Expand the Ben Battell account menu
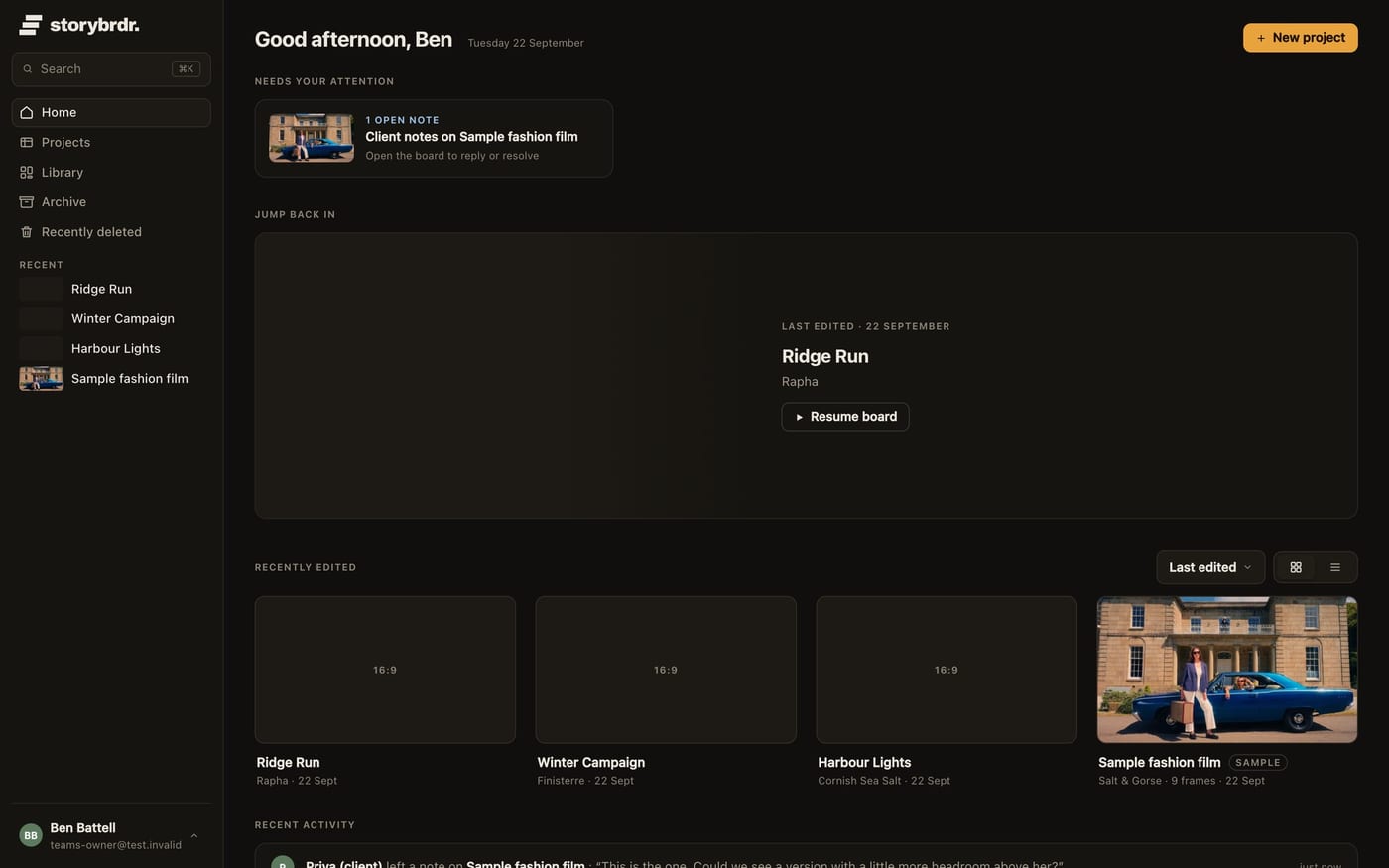1389x868 pixels. coord(194,835)
